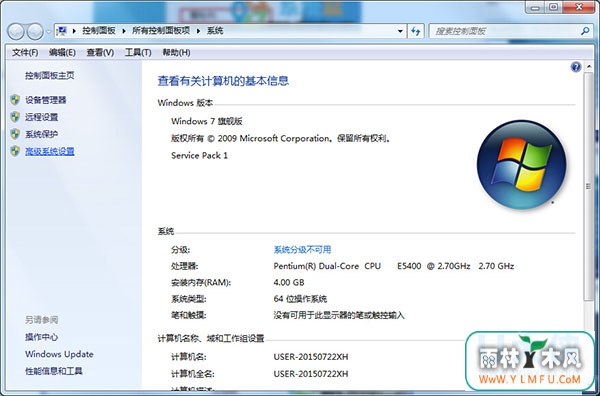Image resolution: width=600 pixels, height=396 pixels.
Task: Expand the arrow after 控制面板 breadcrumb
Action: point(124,31)
